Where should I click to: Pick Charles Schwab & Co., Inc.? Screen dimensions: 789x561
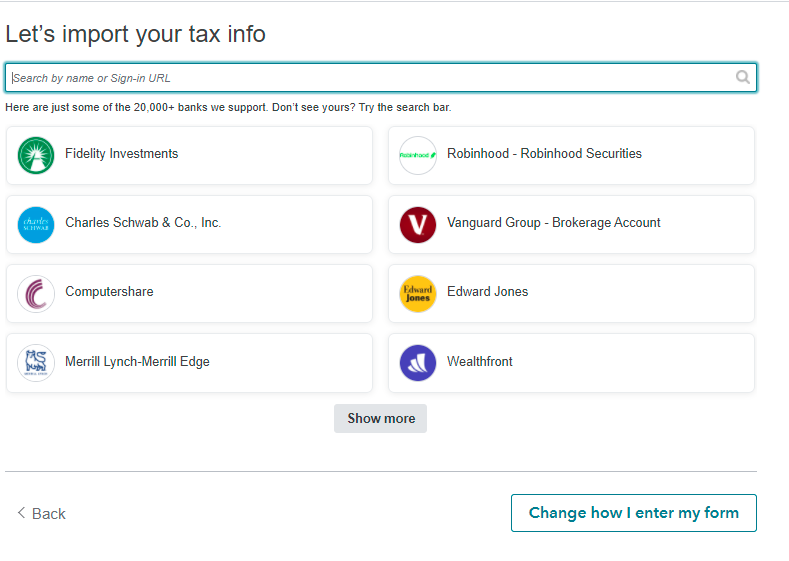pyautogui.click(x=189, y=225)
